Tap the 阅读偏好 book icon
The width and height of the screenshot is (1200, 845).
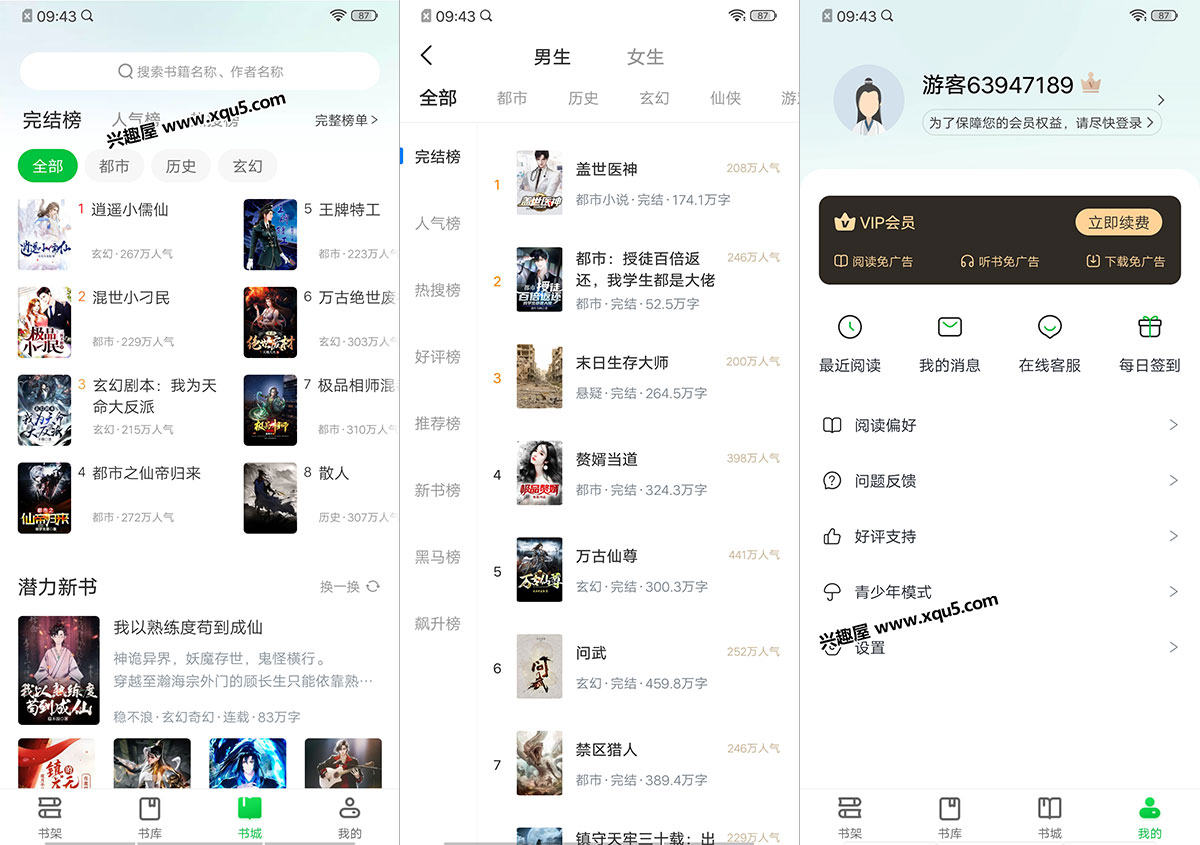[x=832, y=425]
